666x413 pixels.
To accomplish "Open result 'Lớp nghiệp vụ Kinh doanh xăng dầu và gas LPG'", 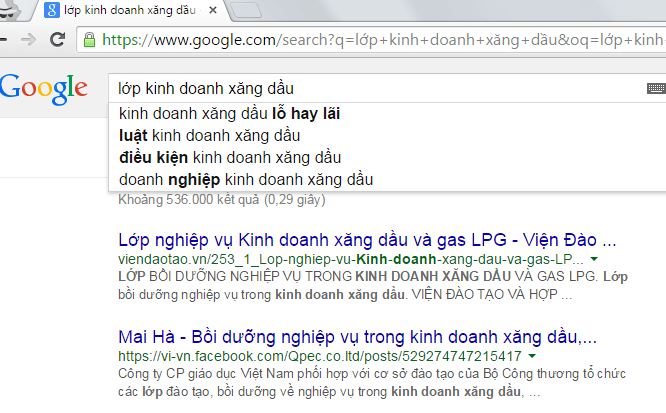I will [367, 240].
